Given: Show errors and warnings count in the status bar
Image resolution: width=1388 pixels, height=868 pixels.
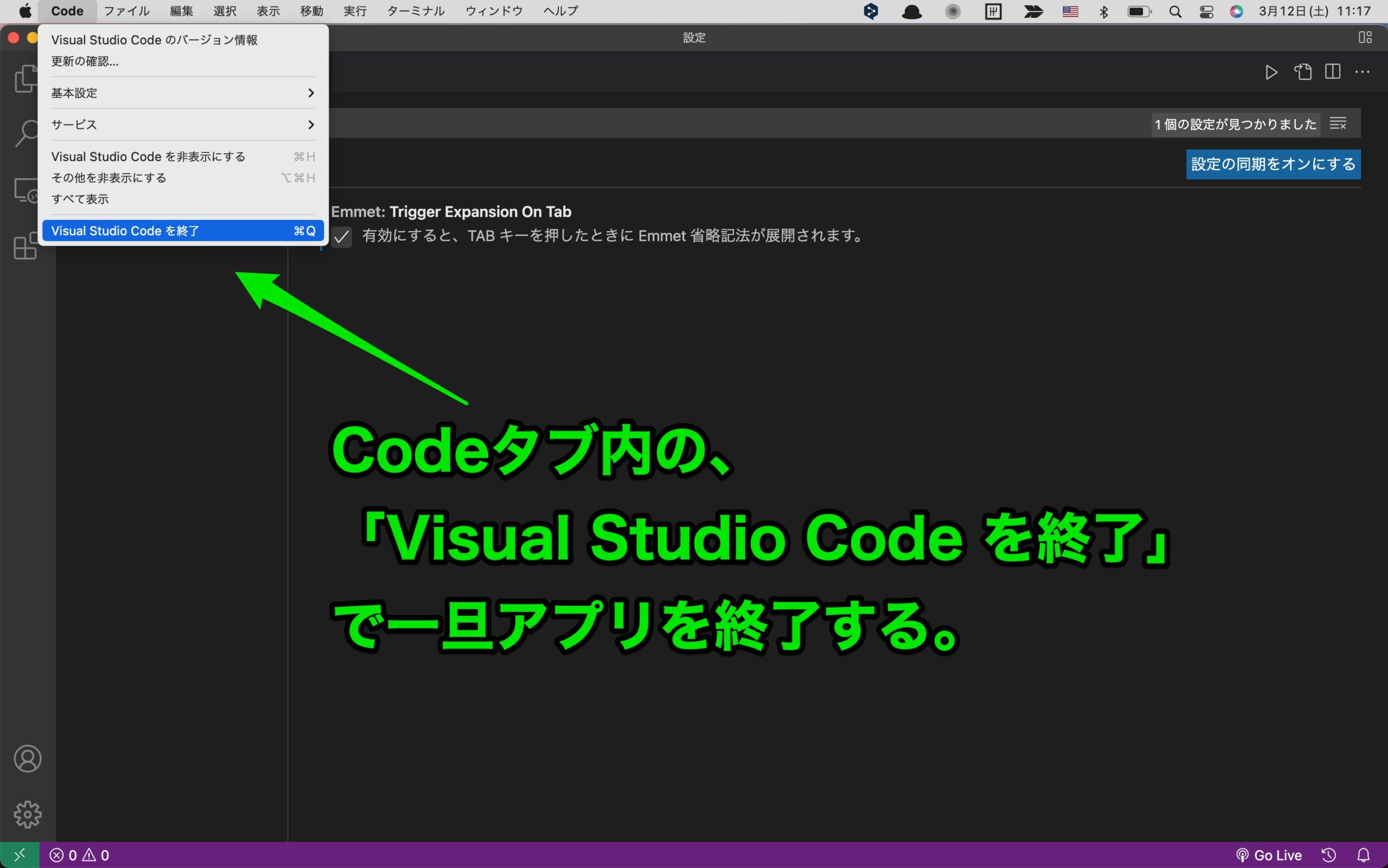Looking at the screenshot, I should click(79, 856).
